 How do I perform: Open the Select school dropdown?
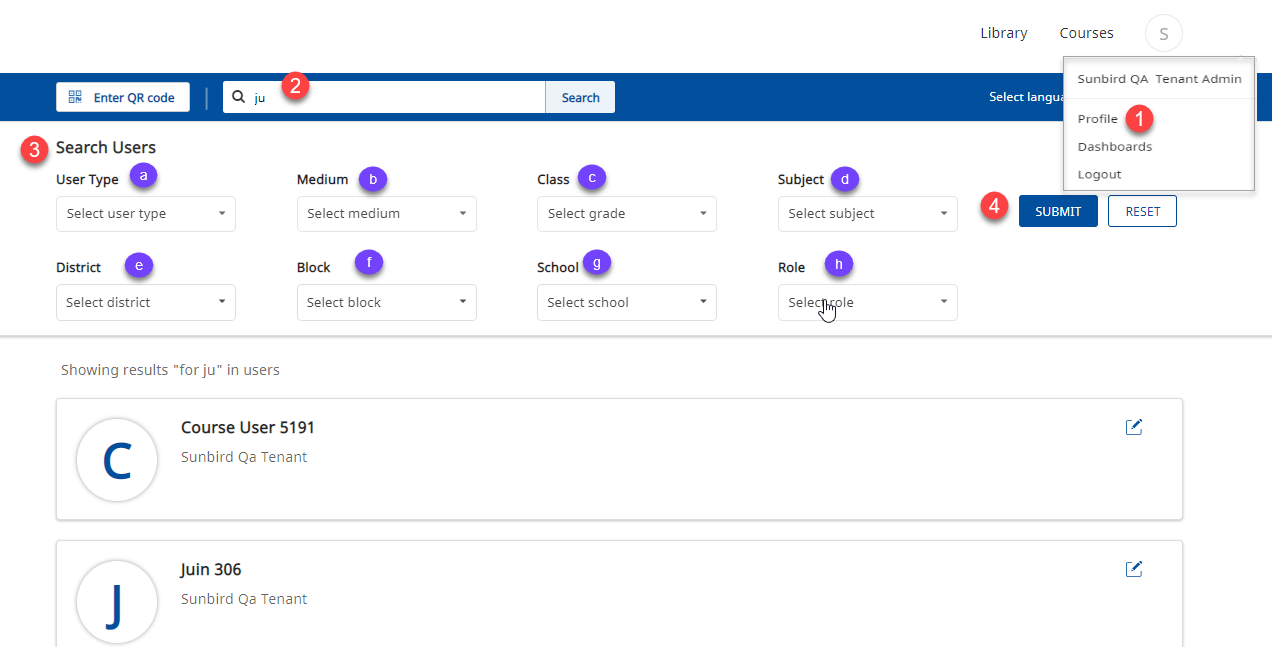(627, 302)
